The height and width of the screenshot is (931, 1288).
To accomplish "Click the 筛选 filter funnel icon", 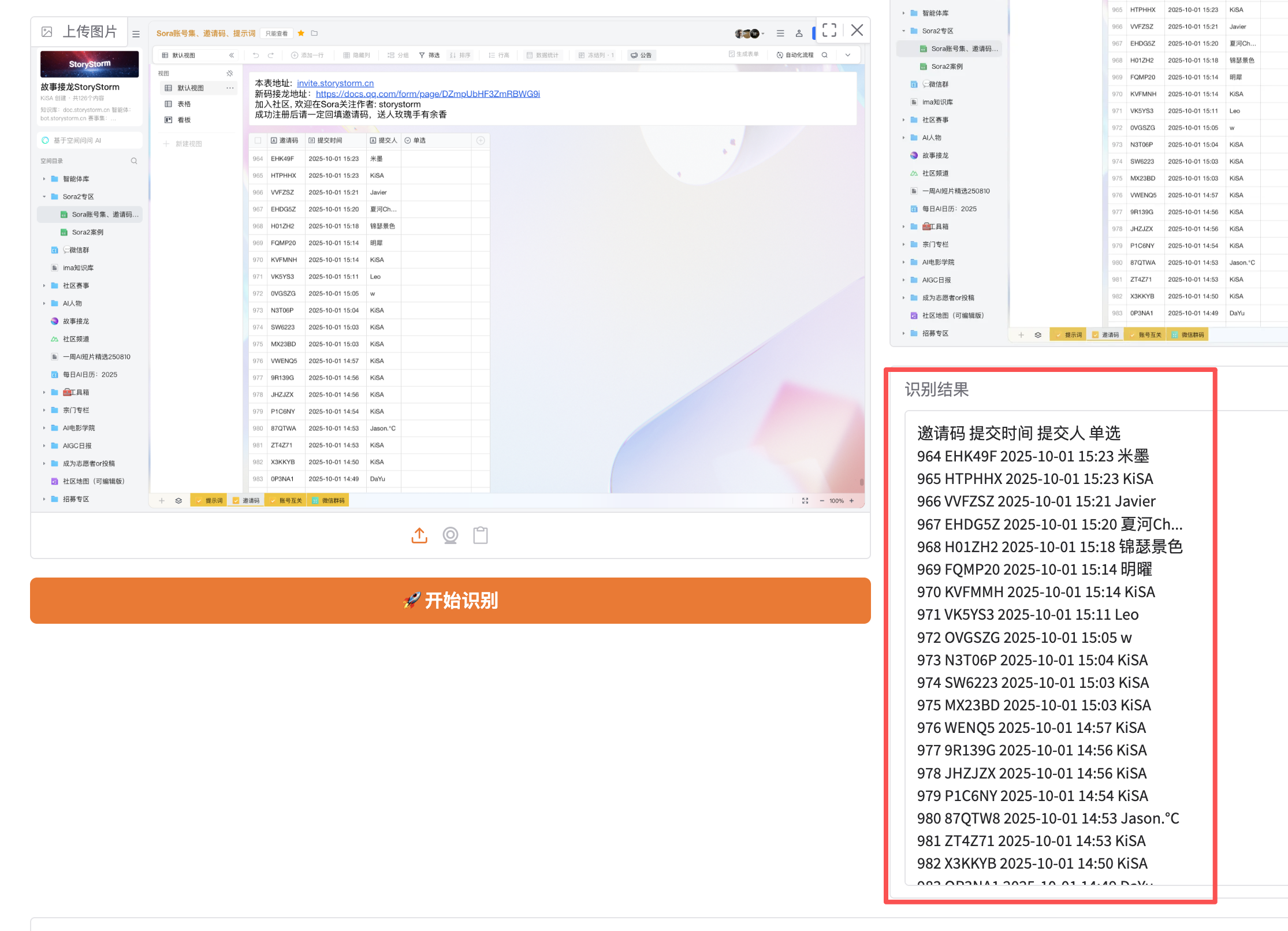I will click(422, 55).
